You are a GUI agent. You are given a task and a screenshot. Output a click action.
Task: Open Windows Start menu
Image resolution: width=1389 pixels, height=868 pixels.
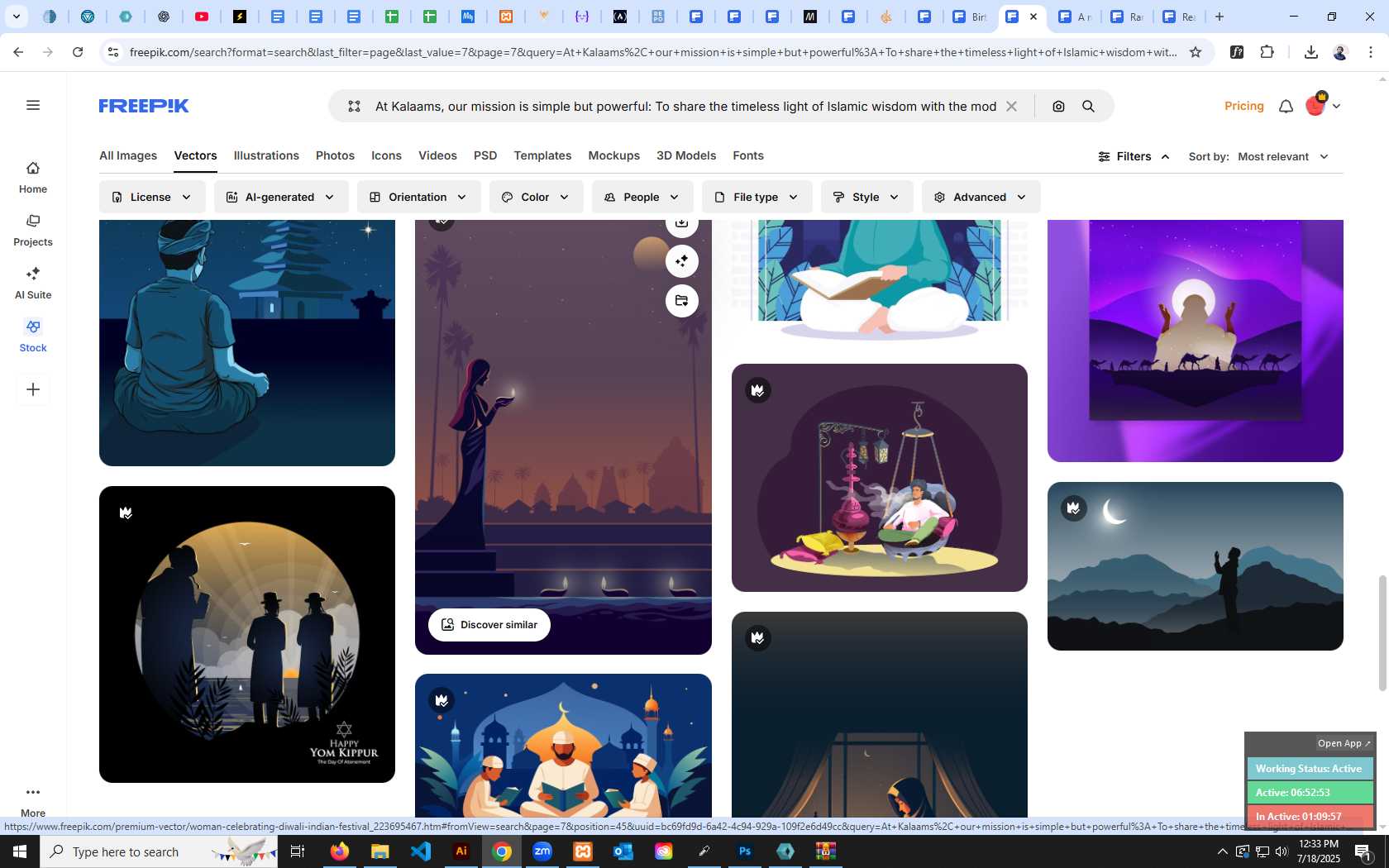click(x=20, y=851)
